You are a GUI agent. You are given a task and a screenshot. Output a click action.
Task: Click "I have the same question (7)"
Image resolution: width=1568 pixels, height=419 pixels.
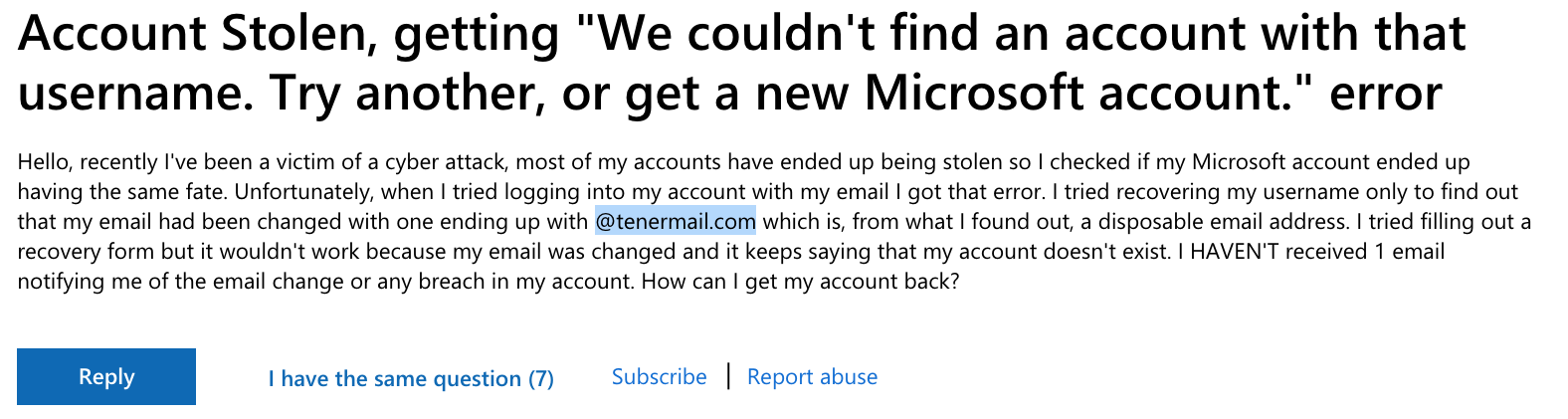point(411,378)
